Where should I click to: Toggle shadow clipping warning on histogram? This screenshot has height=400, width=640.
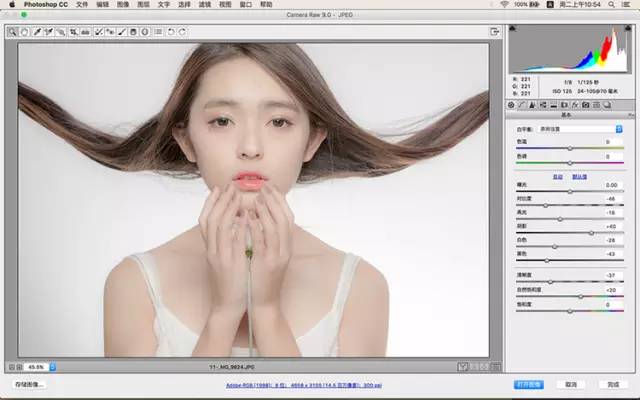[x=514, y=30]
